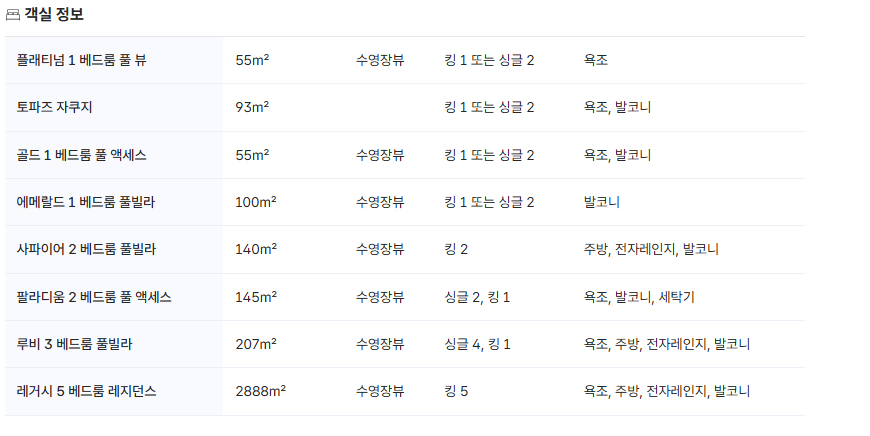
Task: Click the 207m² room size value
Action: tap(256, 344)
